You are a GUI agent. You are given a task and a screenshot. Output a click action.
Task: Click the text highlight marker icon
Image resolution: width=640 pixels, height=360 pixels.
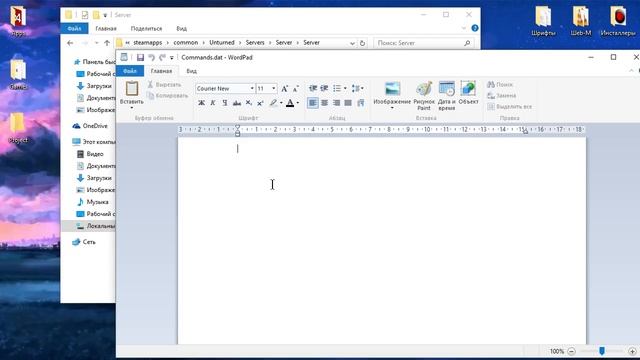click(273, 103)
